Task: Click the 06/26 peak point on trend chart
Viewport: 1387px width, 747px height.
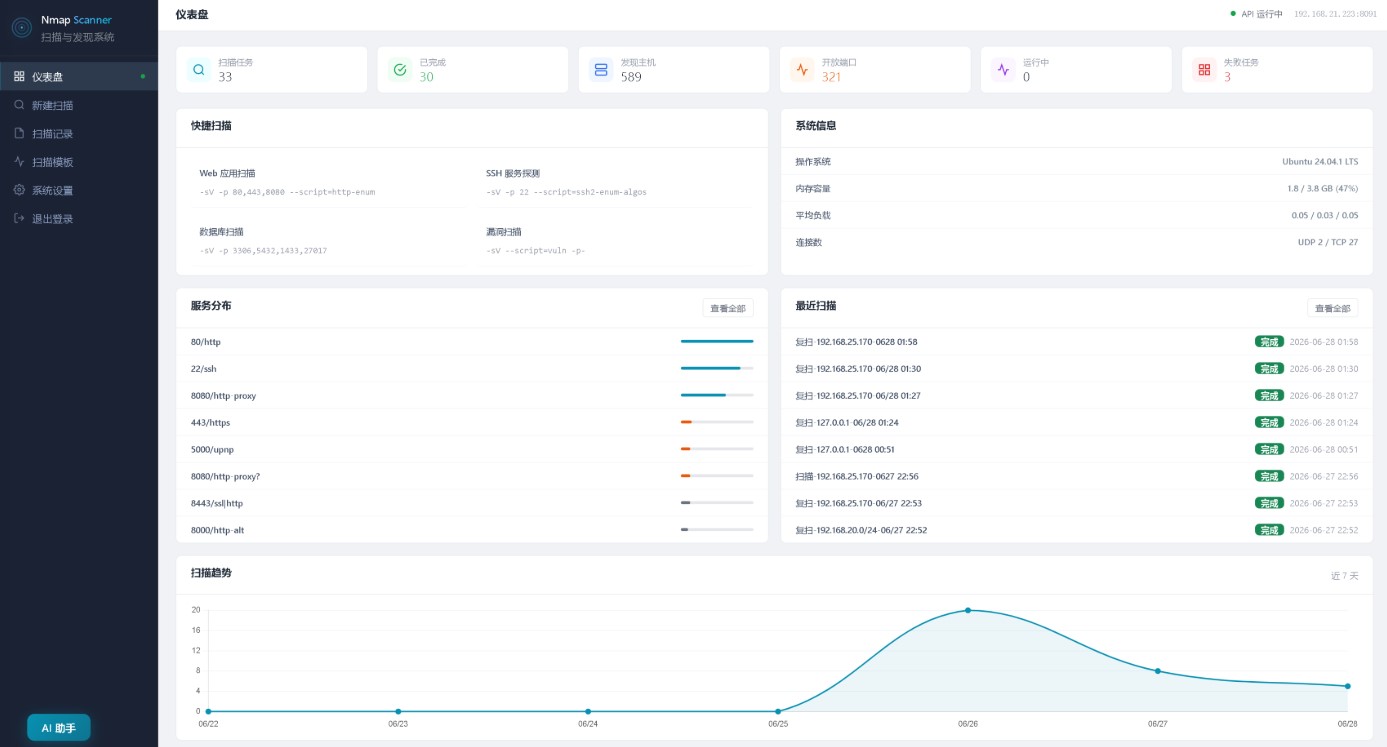Action: [x=968, y=610]
